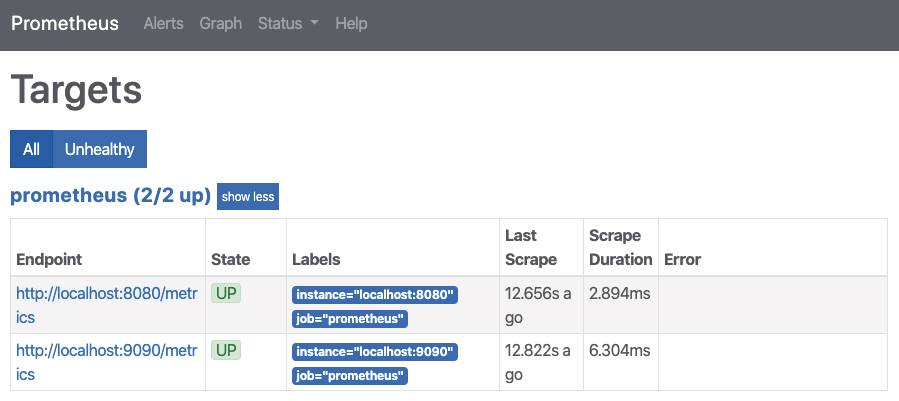The height and width of the screenshot is (401, 899).
Task: Open the Prometheus home brand link
Action: (65, 24)
